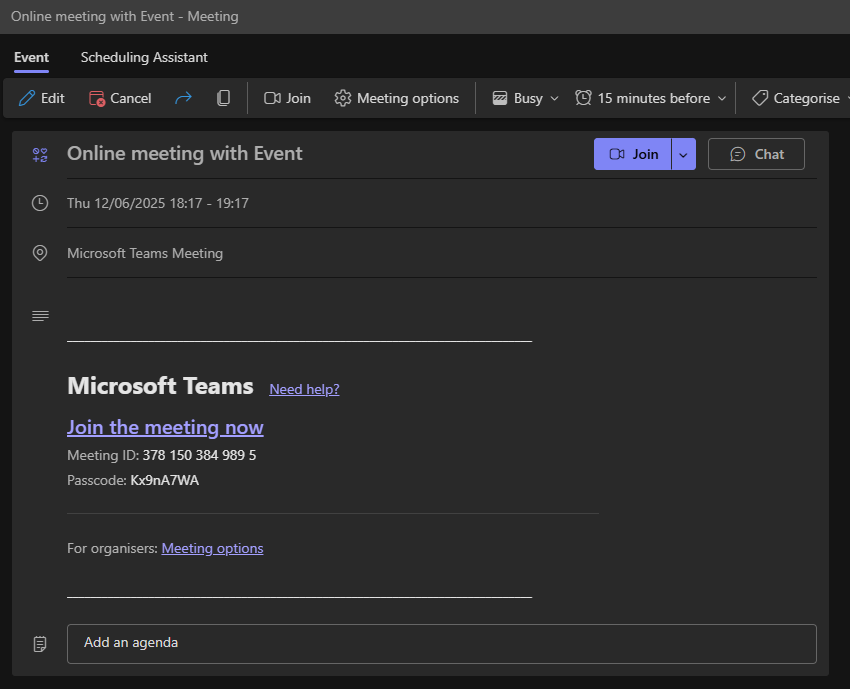Open the Categorise dropdown
850x689 pixels.
[x=802, y=98]
